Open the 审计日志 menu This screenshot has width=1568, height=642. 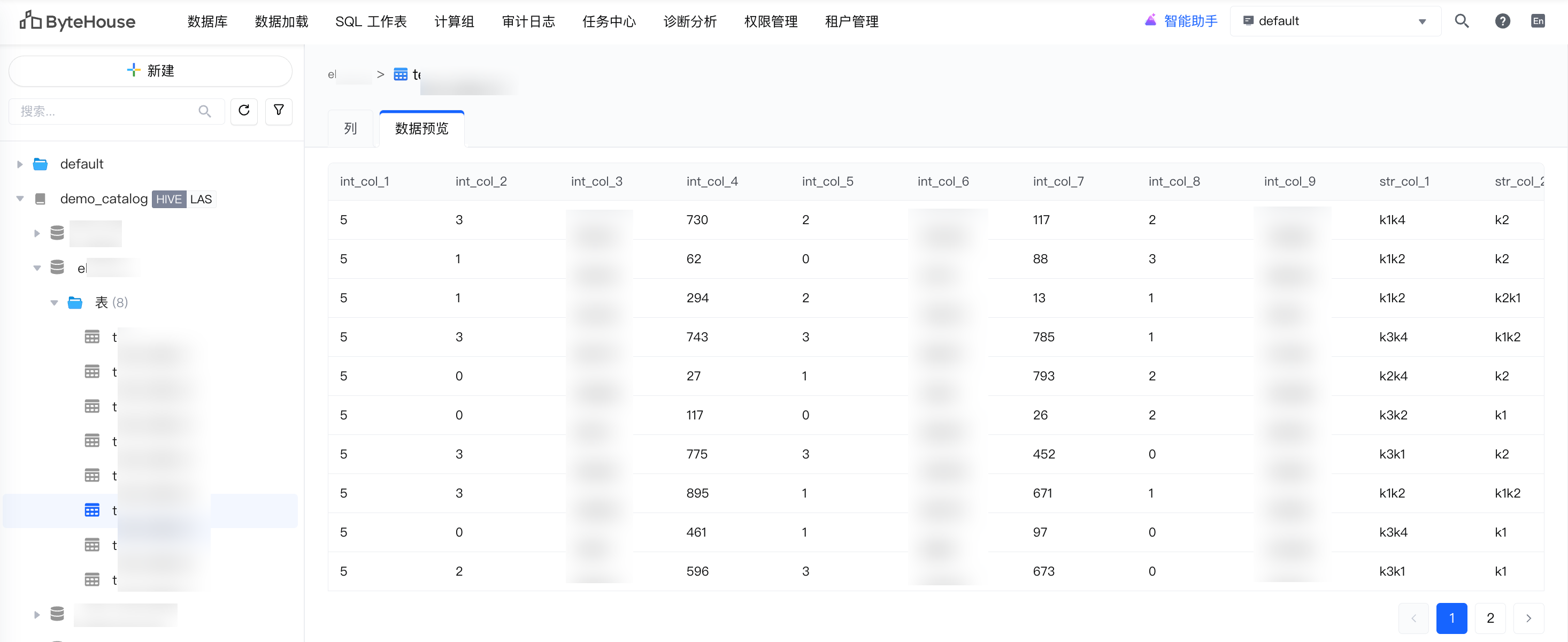pyautogui.click(x=528, y=21)
